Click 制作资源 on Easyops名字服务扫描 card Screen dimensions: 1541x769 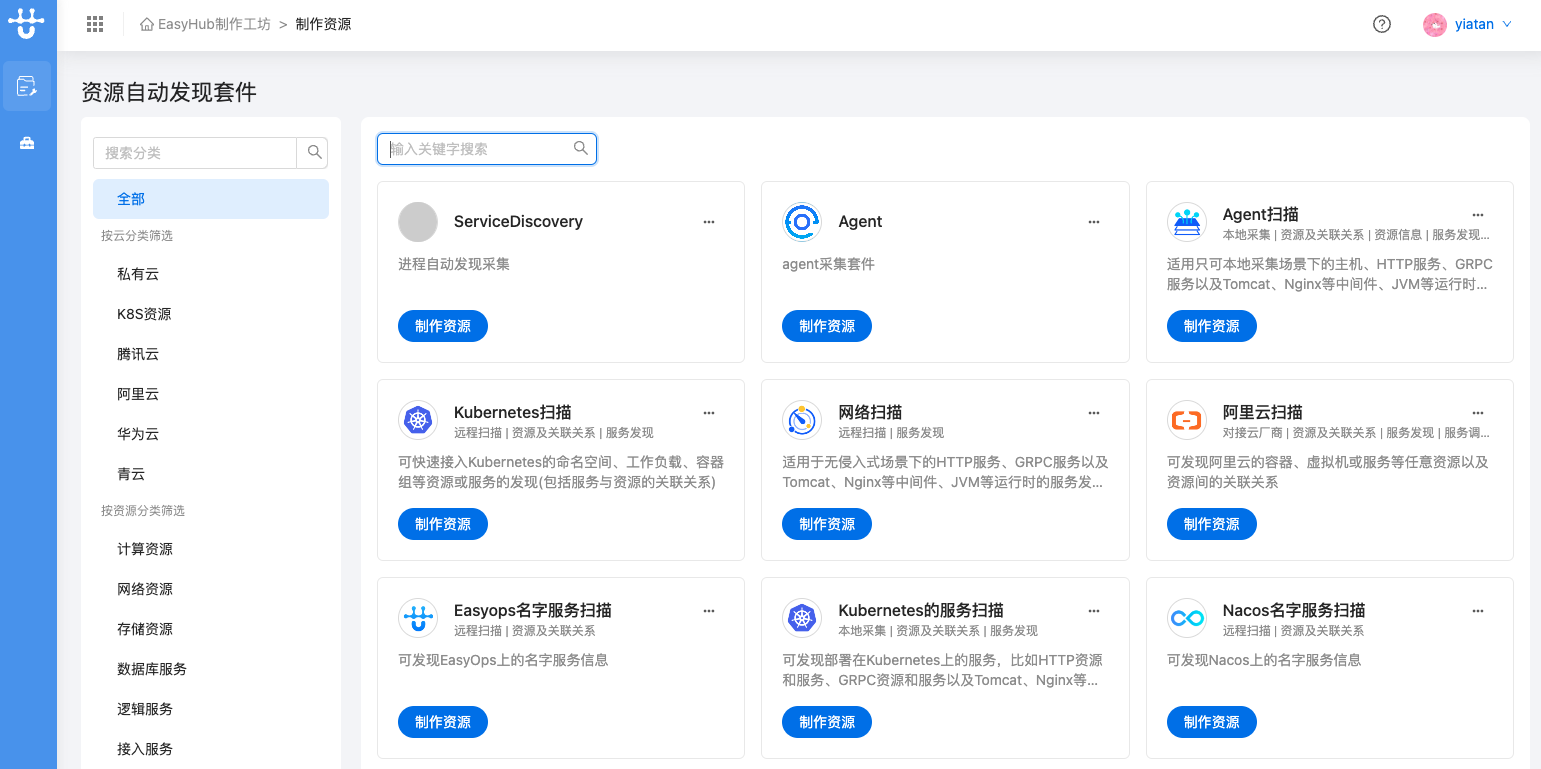(x=443, y=722)
